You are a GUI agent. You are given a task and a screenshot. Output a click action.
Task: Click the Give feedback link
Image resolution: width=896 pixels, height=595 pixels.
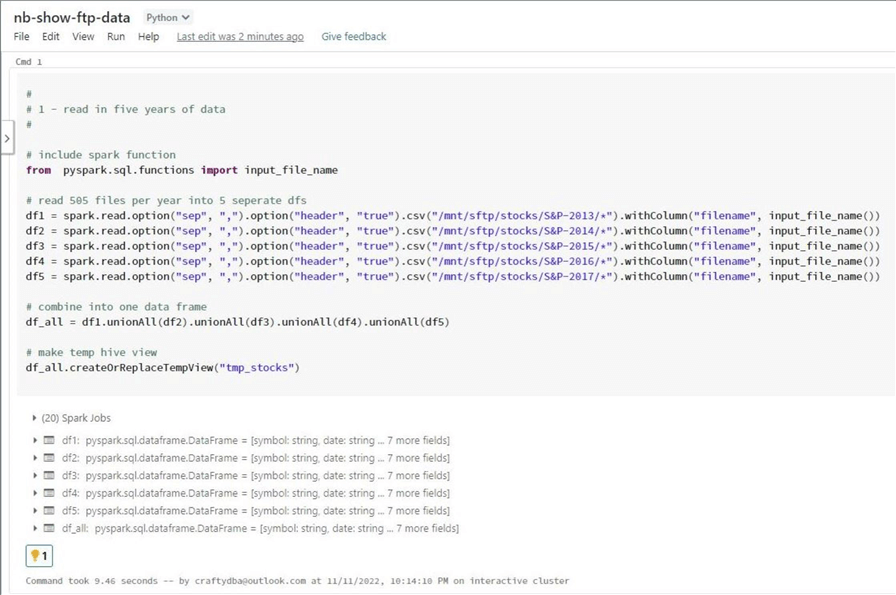click(353, 37)
